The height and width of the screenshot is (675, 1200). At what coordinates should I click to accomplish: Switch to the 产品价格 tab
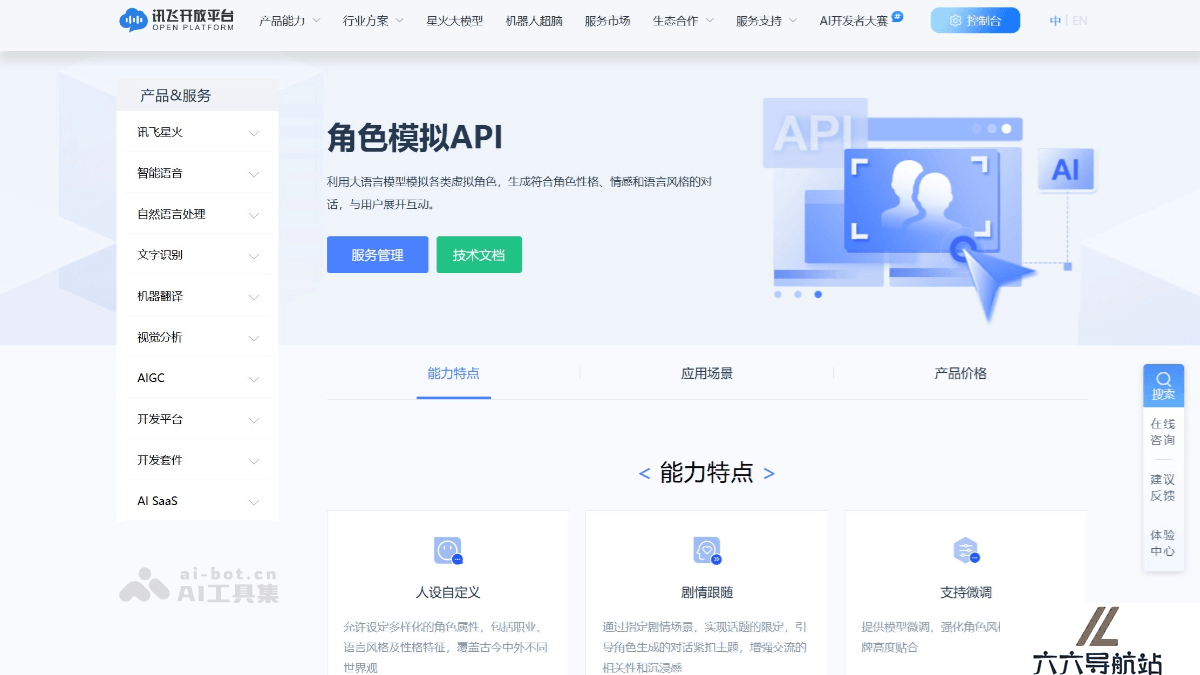tap(960, 373)
